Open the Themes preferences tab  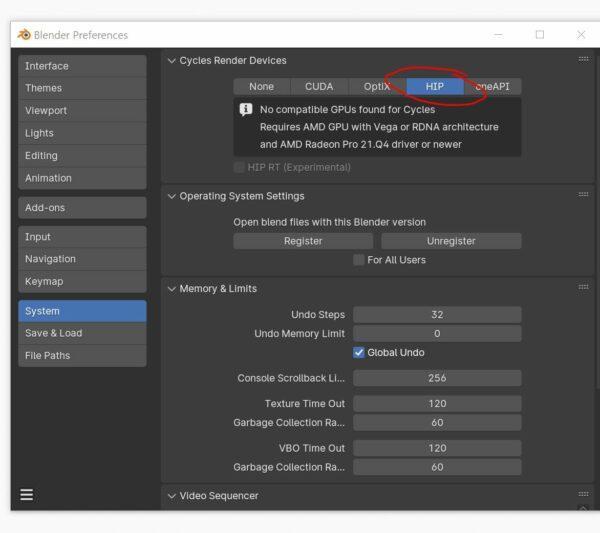click(x=82, y=88)
